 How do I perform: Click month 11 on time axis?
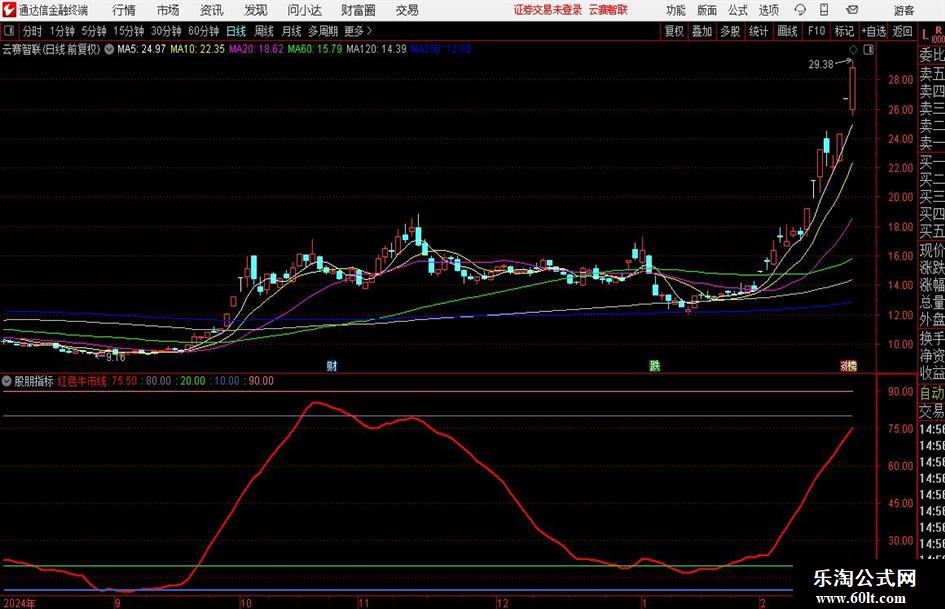[x=363, y=603]
